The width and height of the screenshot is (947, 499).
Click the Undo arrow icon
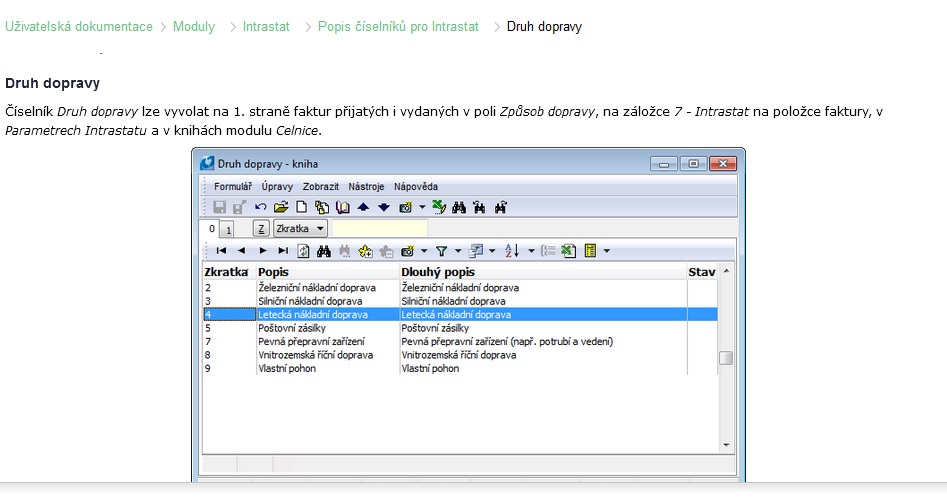point(260,207)
